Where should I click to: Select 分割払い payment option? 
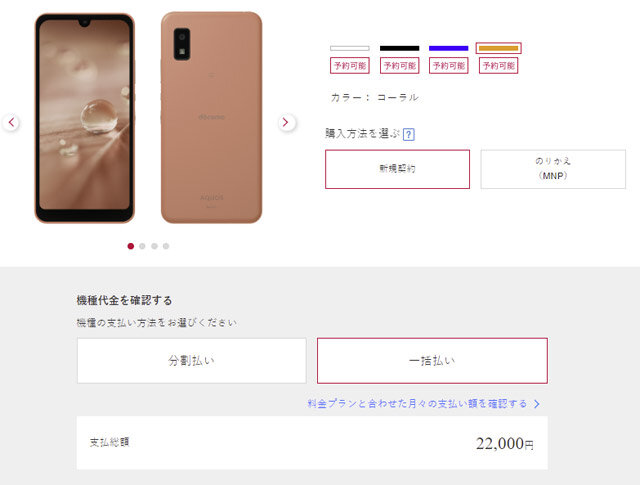tap(191, 360)
